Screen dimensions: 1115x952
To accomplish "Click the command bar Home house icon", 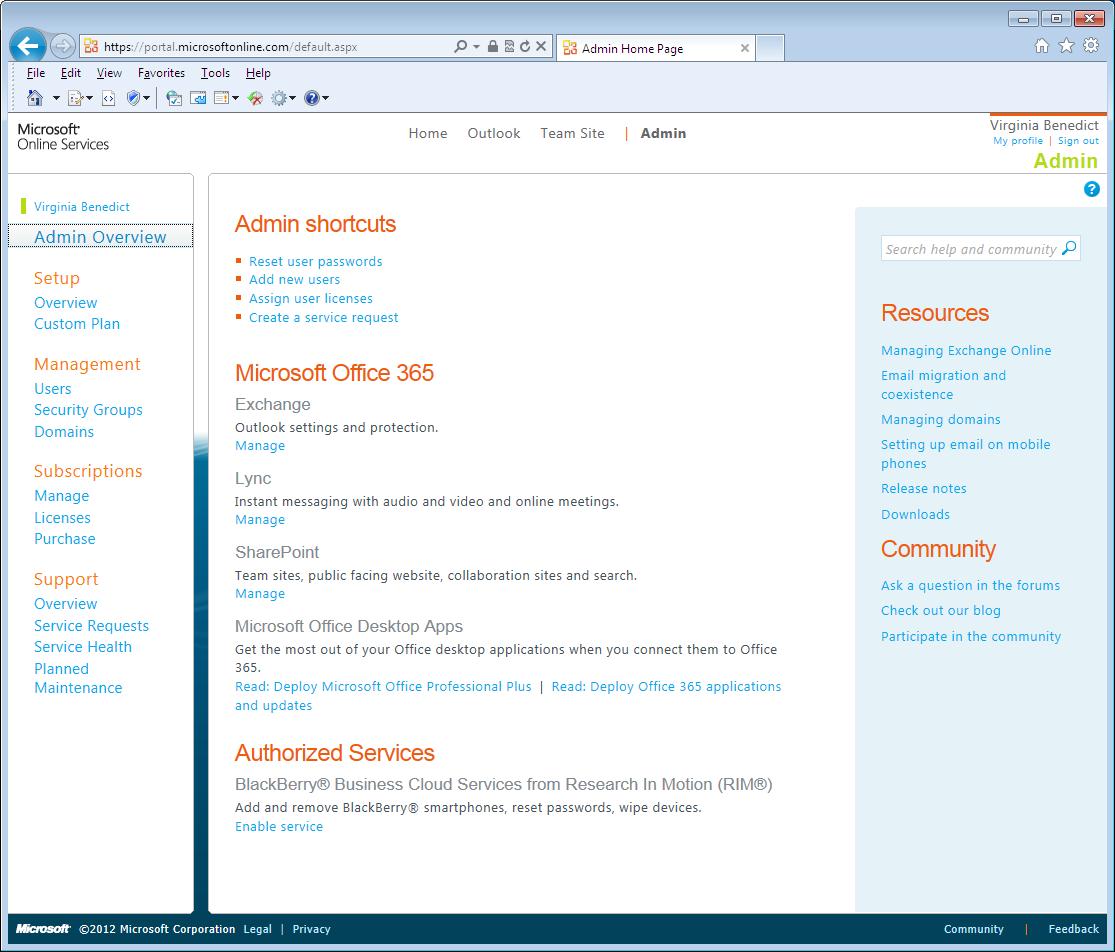I will [x=34, y=98].
